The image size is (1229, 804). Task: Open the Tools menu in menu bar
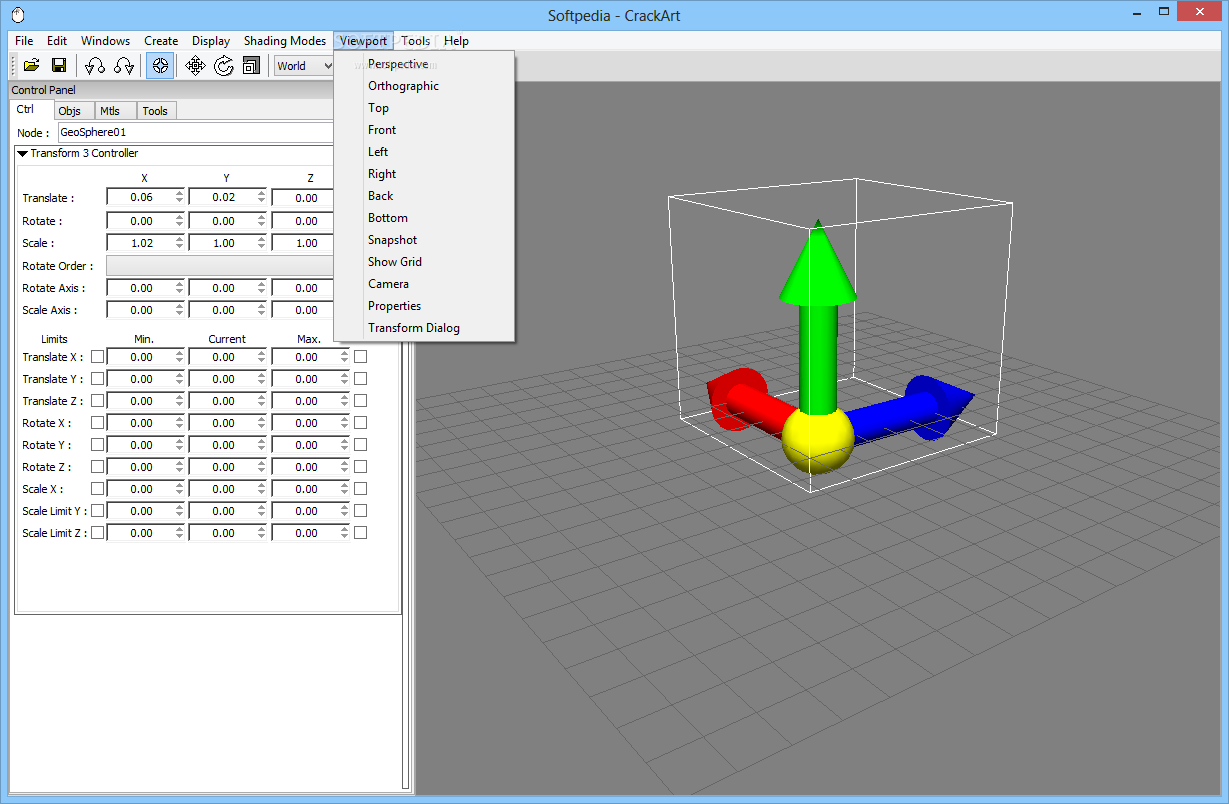416,41
